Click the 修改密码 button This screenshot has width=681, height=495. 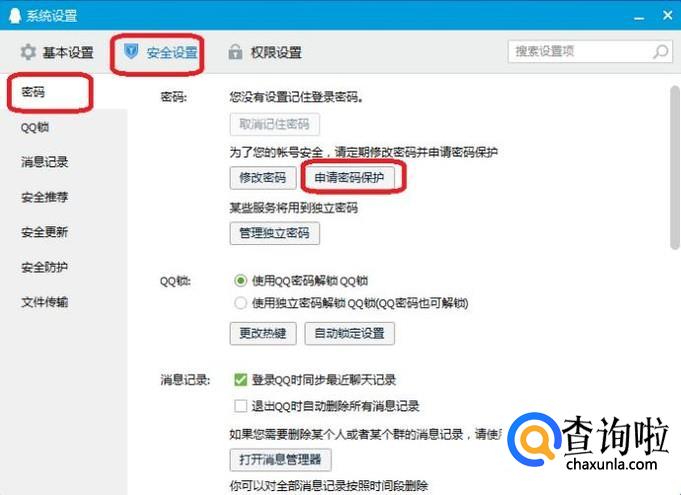[x=263, y=178]
